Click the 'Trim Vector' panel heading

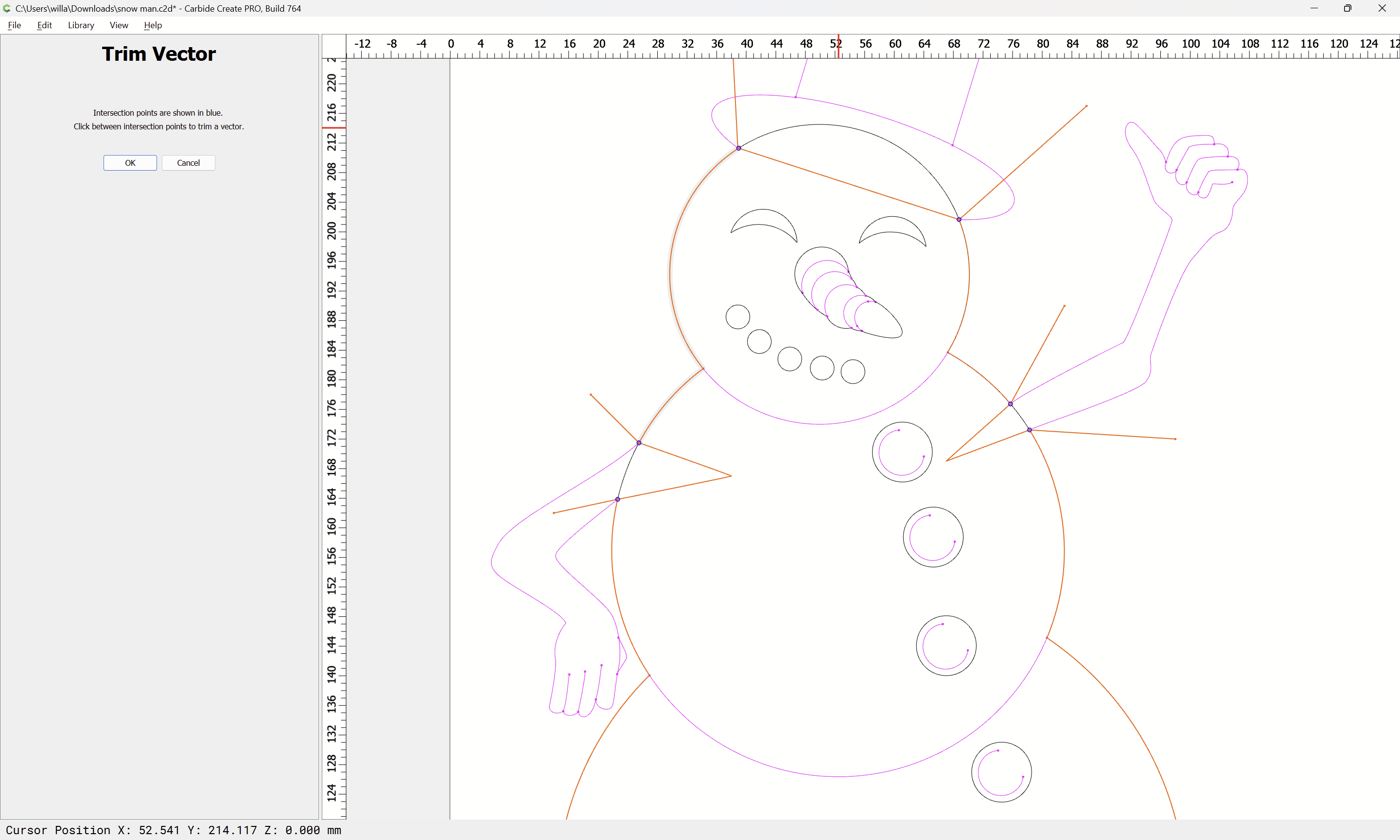click(x=159, y=54)
